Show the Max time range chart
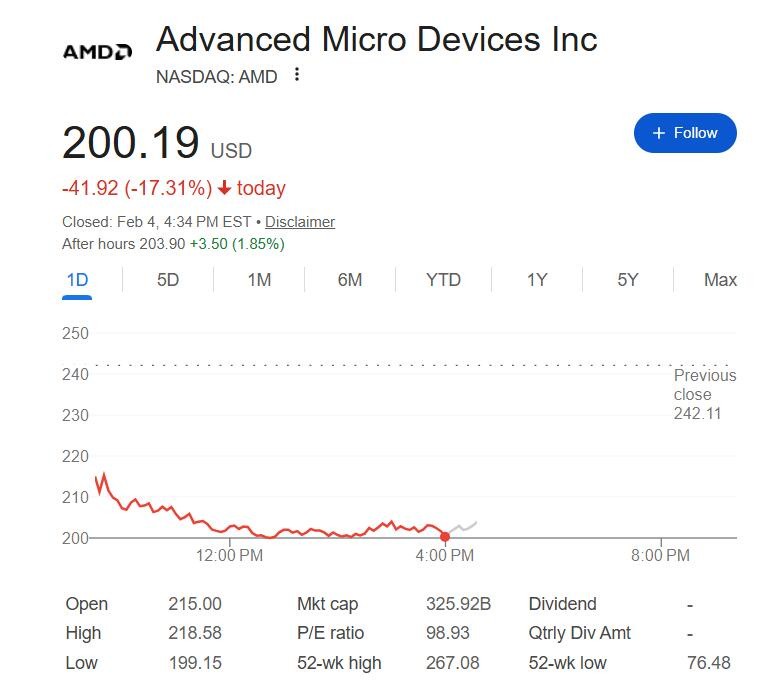The image size is (757, 687). 720,280
